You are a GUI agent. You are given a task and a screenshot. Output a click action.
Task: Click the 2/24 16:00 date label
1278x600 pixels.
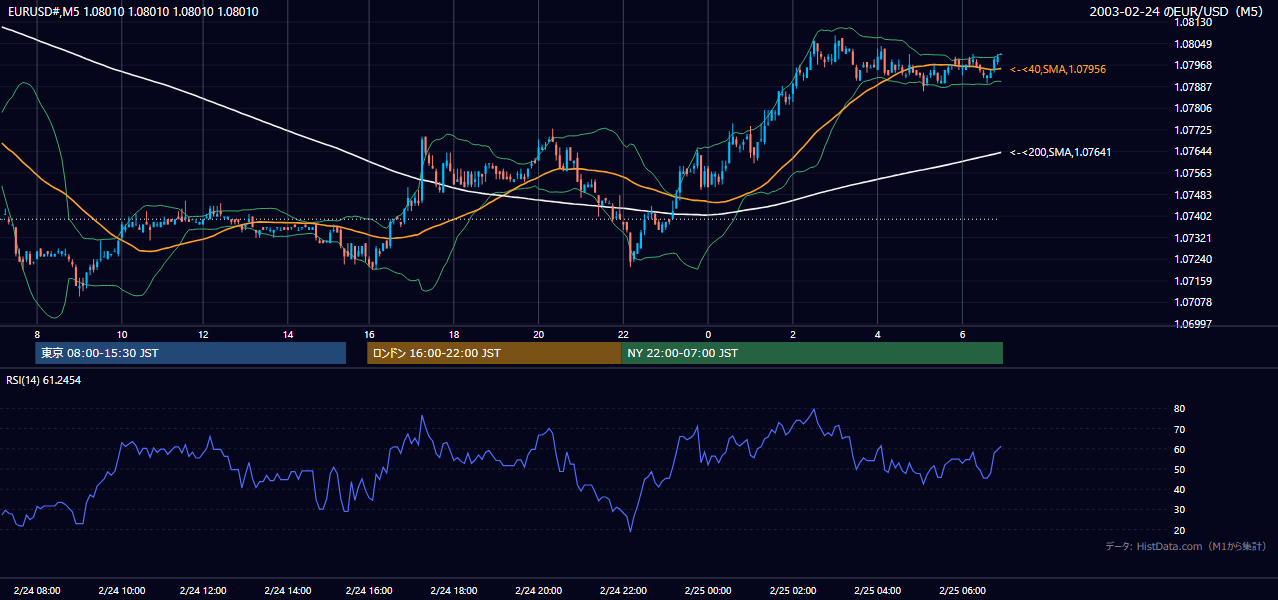pyautogui.click(x=369, y=590)
